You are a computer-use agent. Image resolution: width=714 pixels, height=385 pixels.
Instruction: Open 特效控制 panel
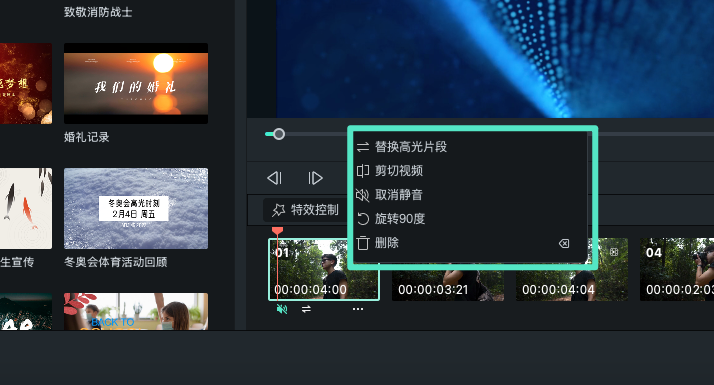pos(306,210)
